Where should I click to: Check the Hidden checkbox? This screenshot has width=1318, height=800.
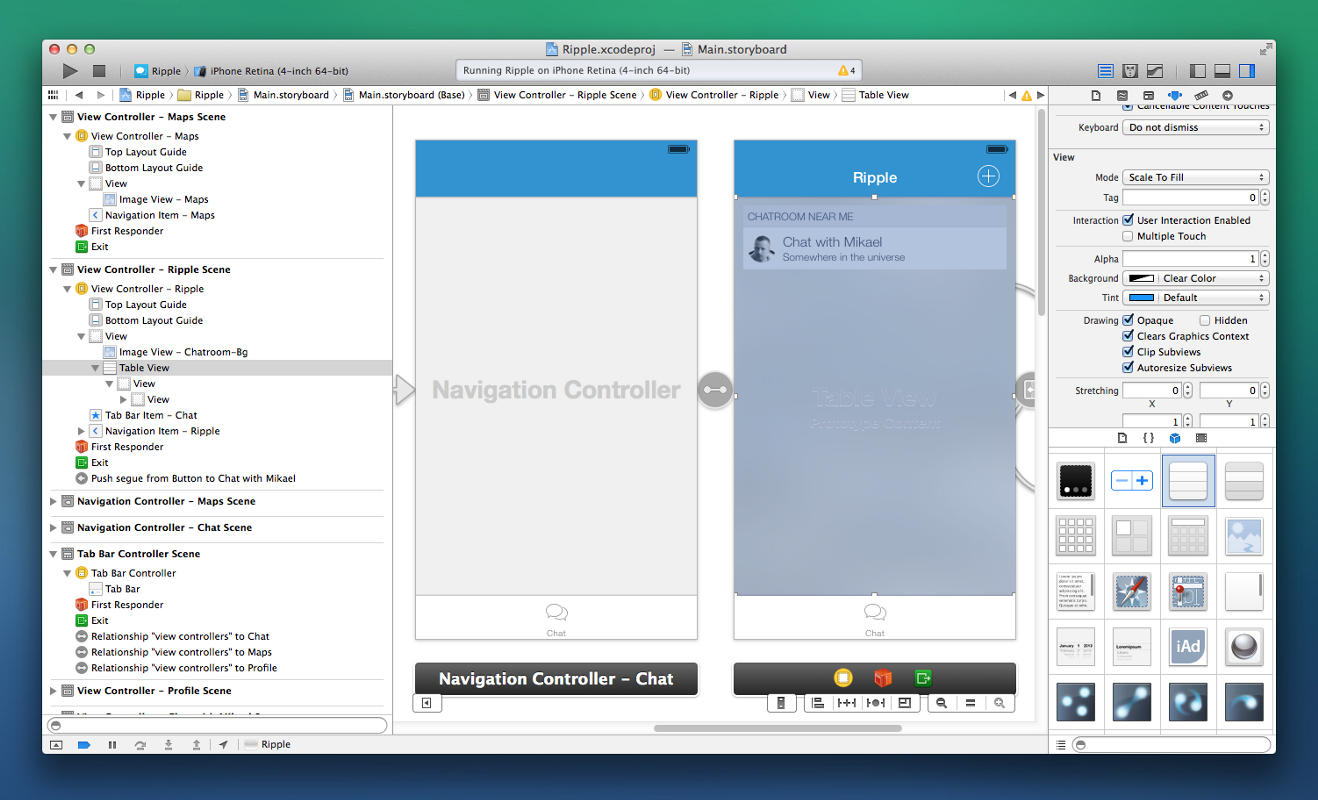tap(1205, 320)
